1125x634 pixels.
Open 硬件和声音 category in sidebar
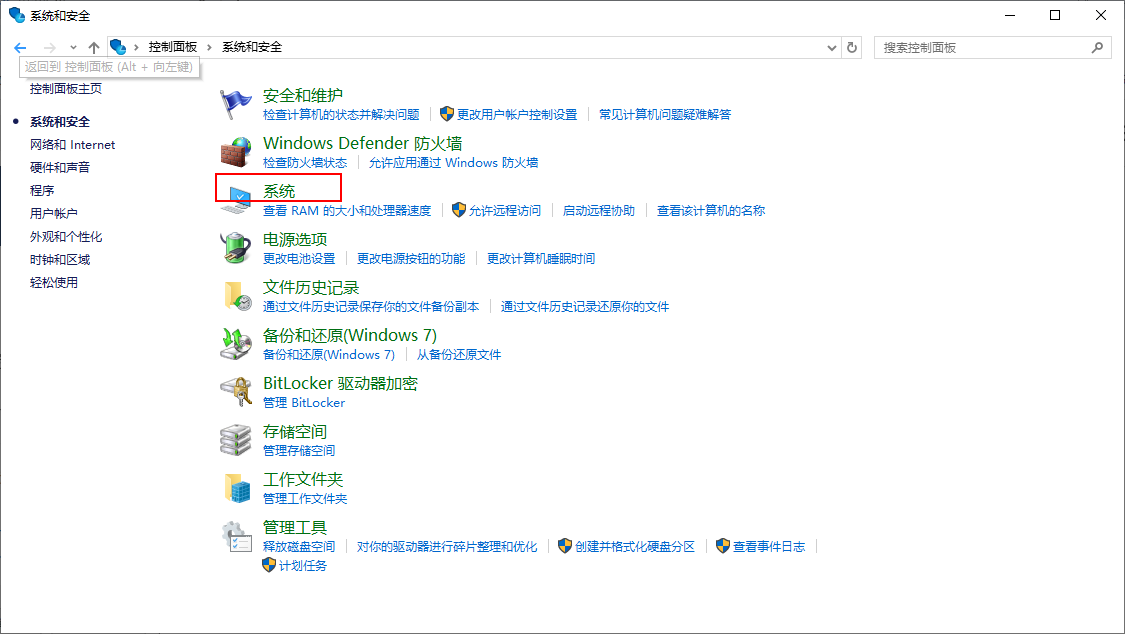(60, 167)
